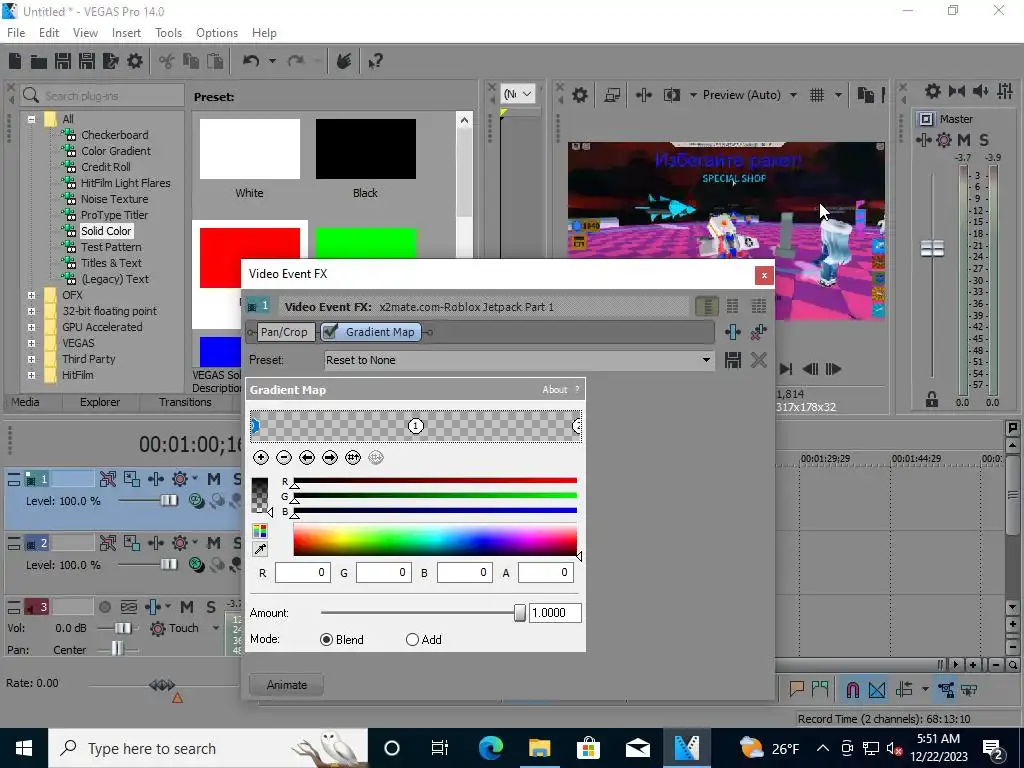Toggle Automatic Crossfades icon

pyautogui.click(x=877, y=690)
